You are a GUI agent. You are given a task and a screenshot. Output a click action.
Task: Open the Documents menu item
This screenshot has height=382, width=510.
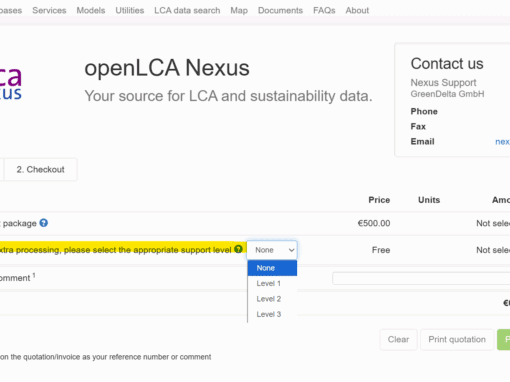(280, 10)
